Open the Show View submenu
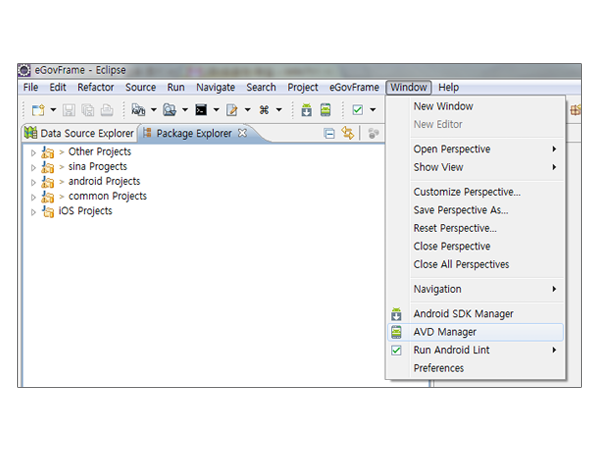The image size is (600, 450). (x=476, y=167)
